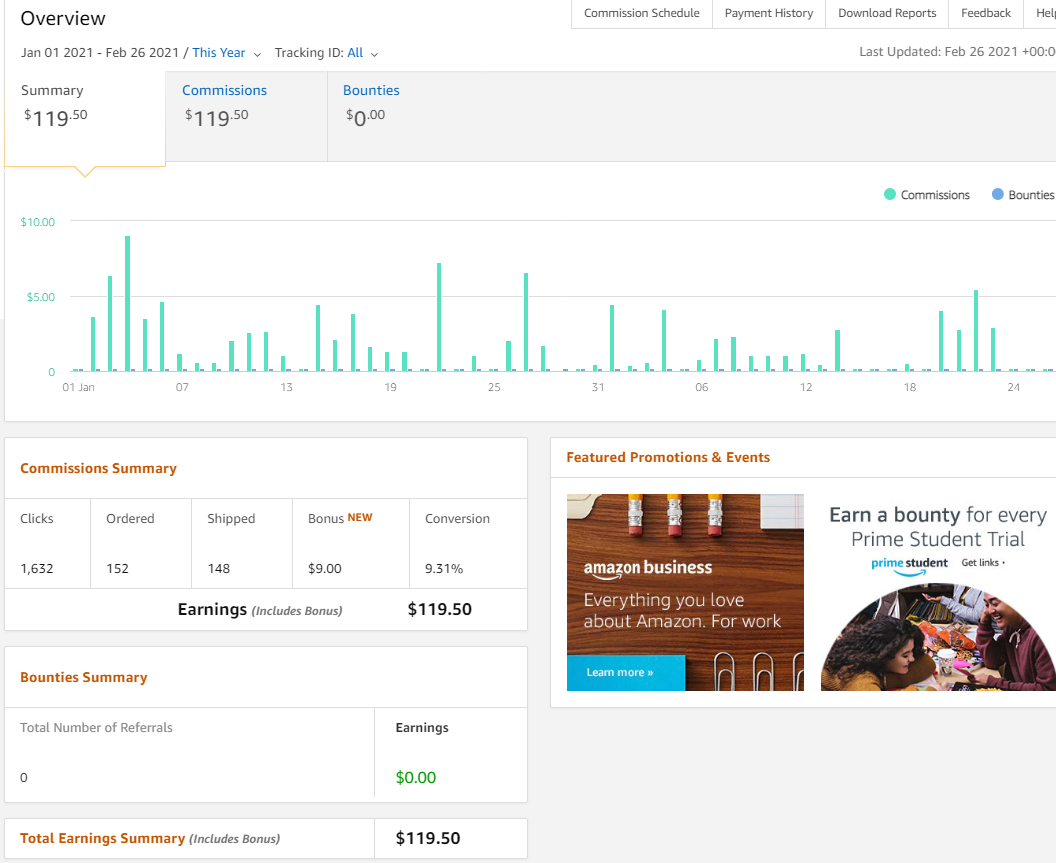
Task: Click the Conversion column header
Action: (457, 519)
